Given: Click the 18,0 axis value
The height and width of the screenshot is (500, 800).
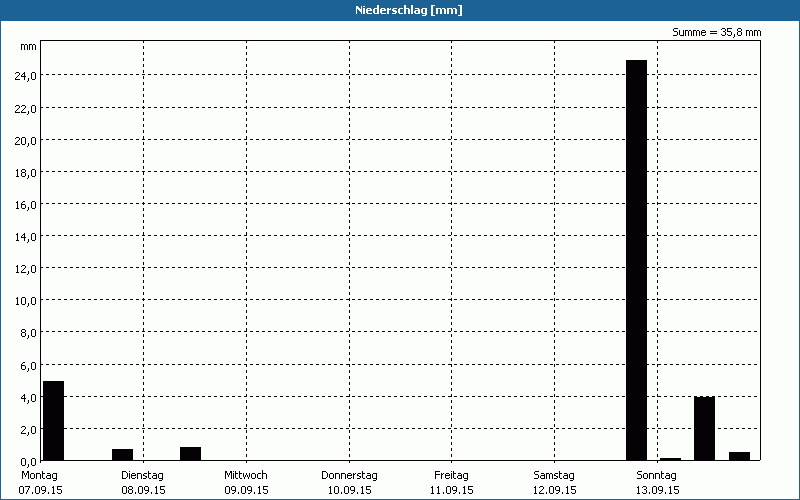Looking at the screenshot, I should 26,173.
